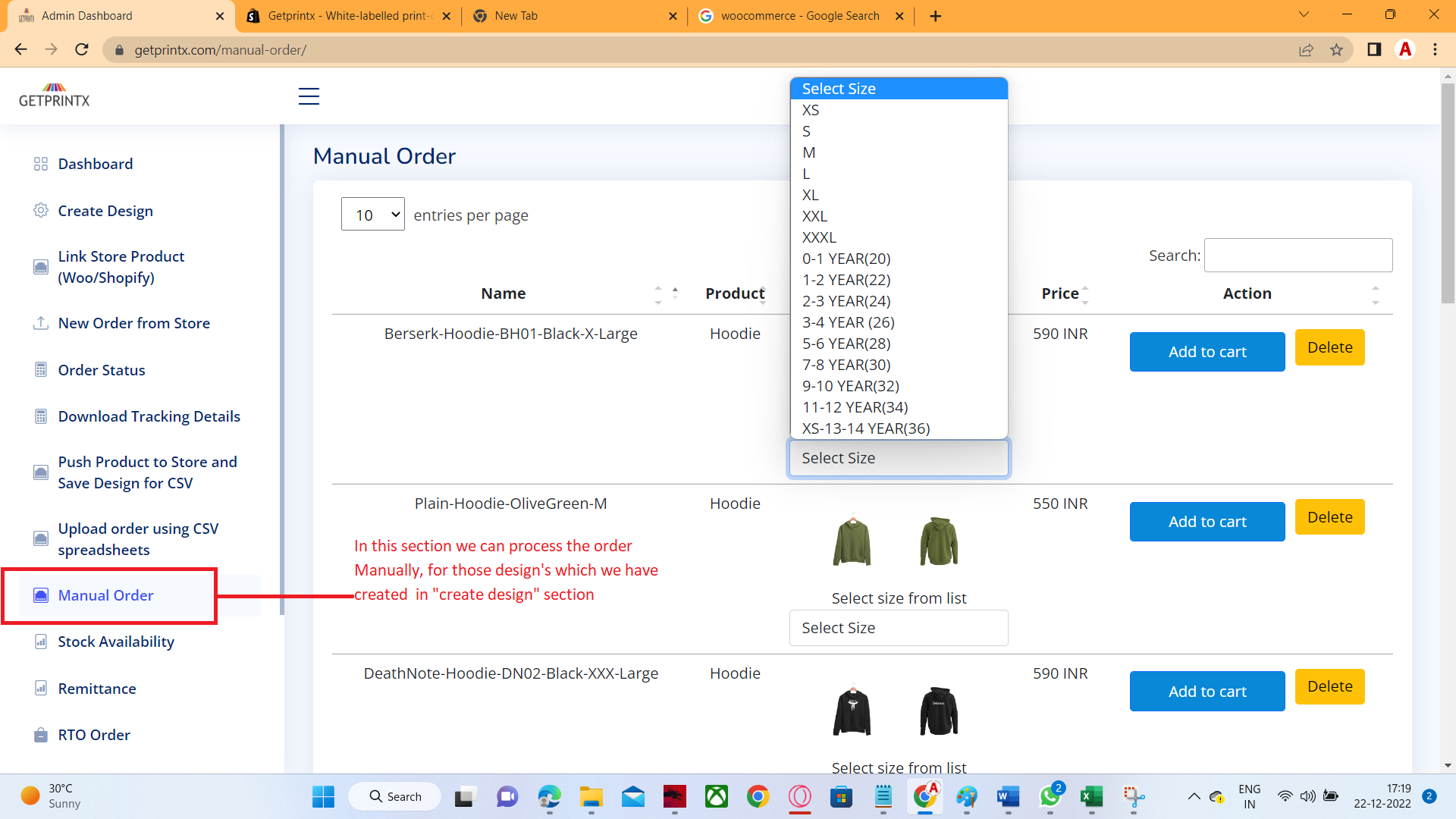This screenshot has width=1456, height=819.
Task: Switch to the woocommerce Google Search tab
Action: tap(800, 15)
